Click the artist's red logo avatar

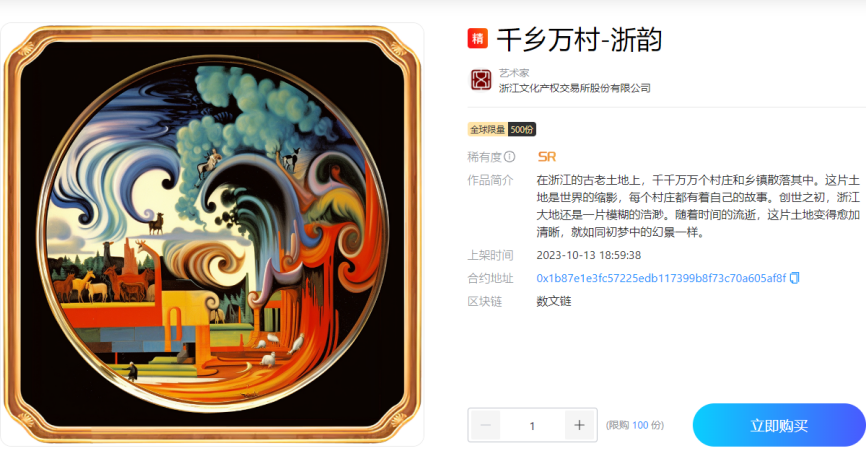pyautogui.click(x=480, y=80)
